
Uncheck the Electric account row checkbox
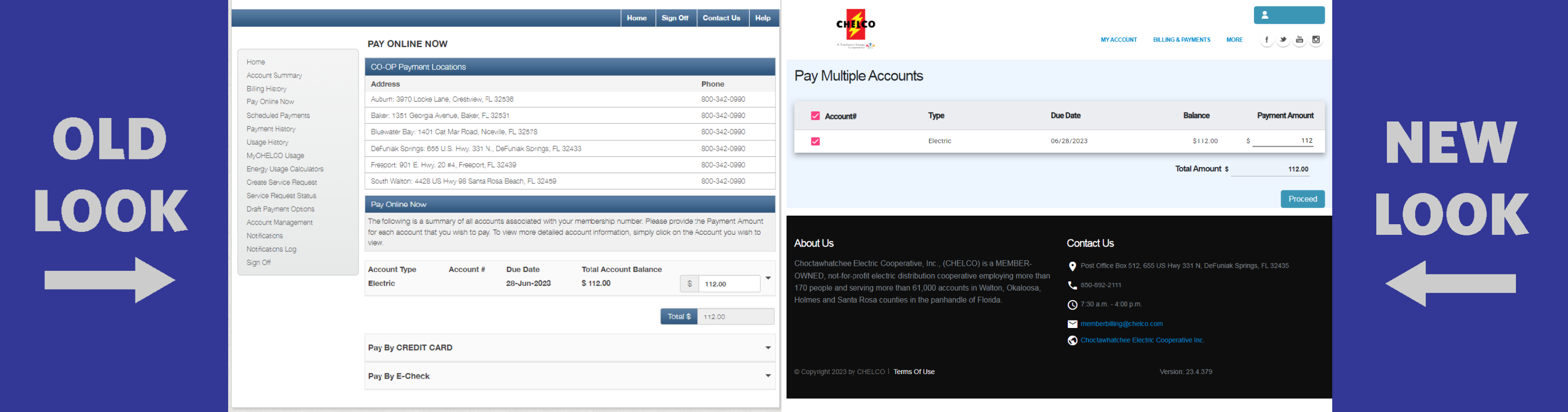click(x=816, y=141)
